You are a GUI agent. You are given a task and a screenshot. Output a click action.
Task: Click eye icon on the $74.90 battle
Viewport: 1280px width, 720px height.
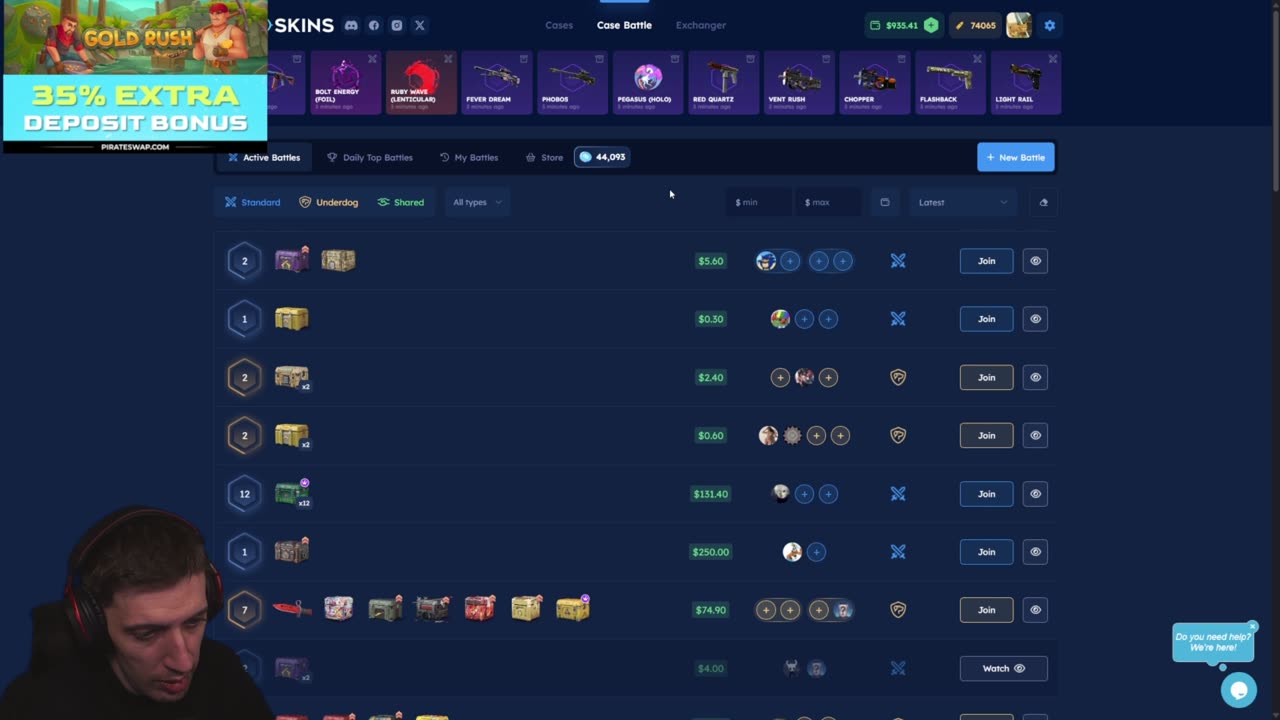tap(1035, 610)
